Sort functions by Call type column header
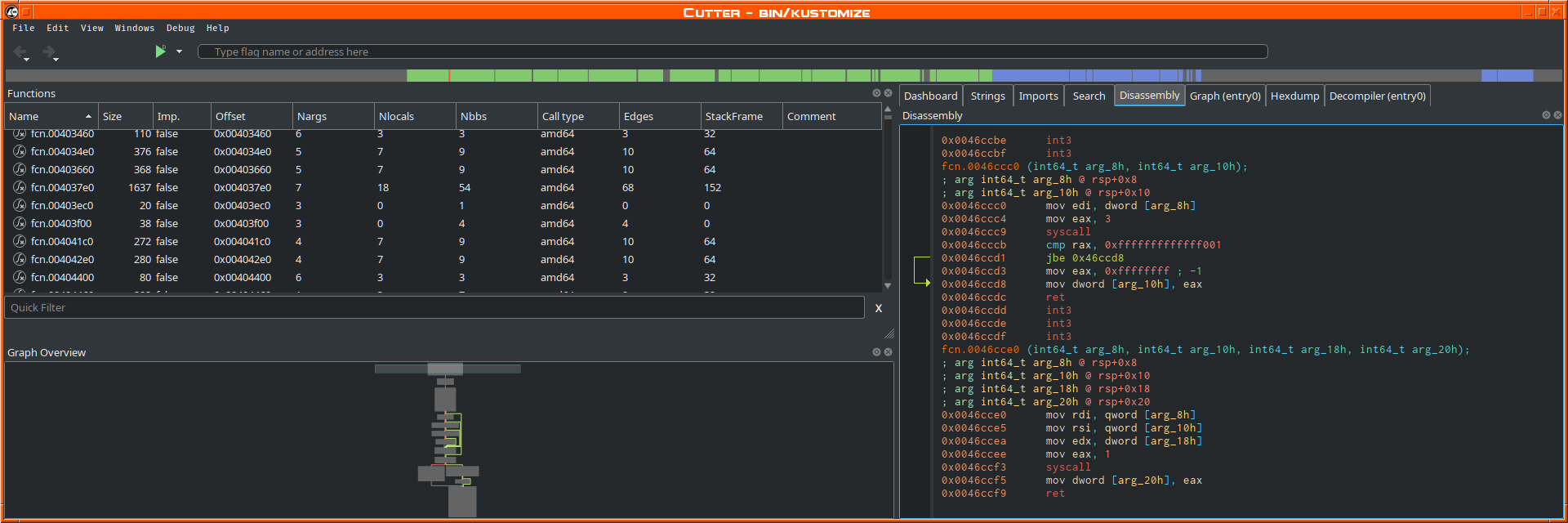 tap(578, 116)
